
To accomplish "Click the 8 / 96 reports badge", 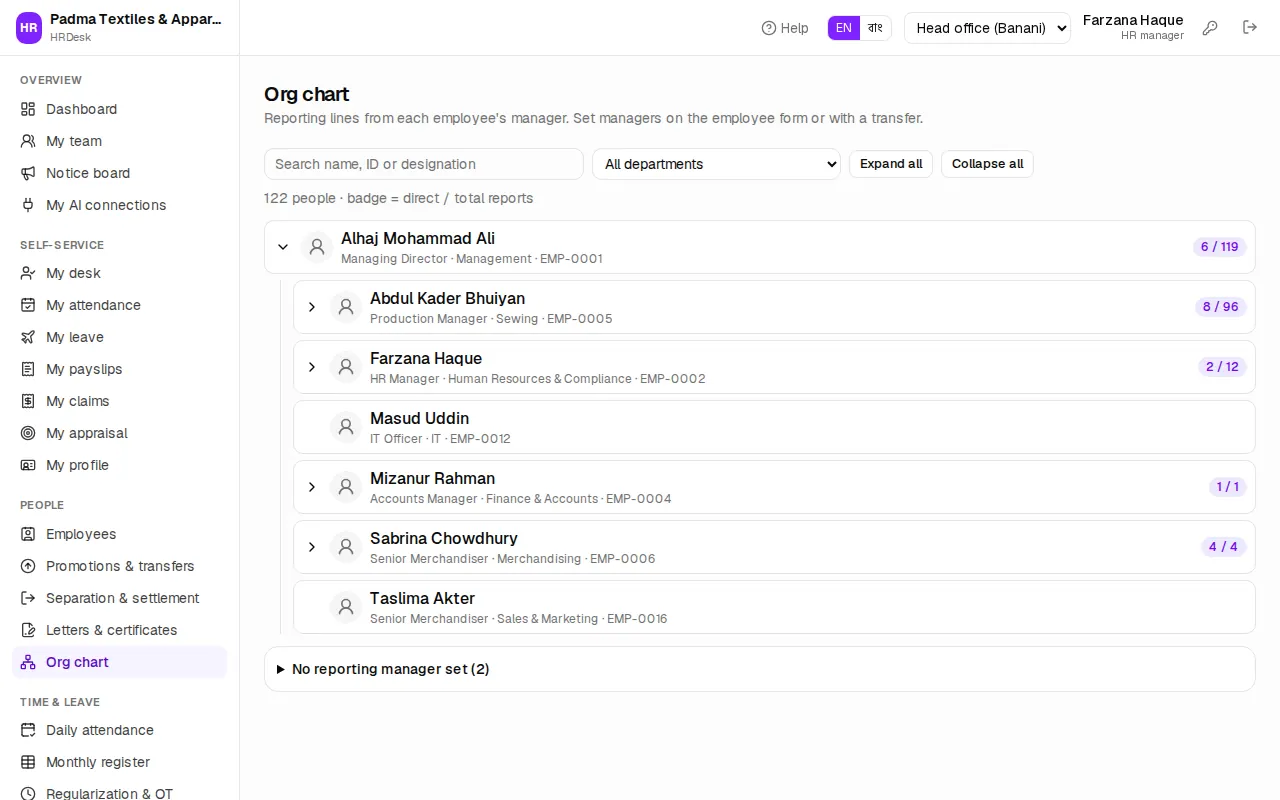I will pyautogui.click(x=1221, y=307).
